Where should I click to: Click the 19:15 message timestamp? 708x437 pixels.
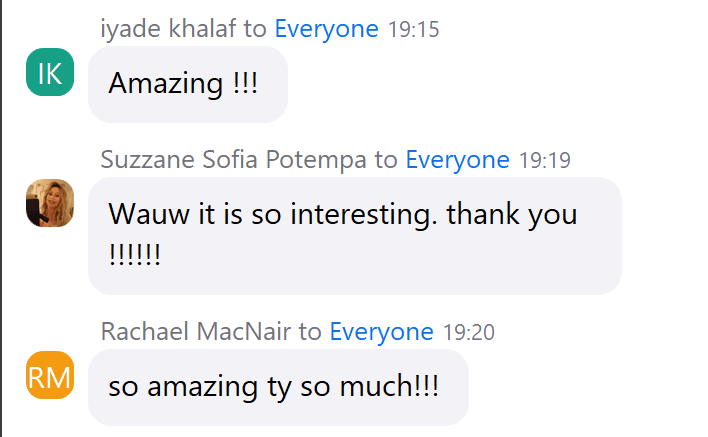[x=412, y=30]
